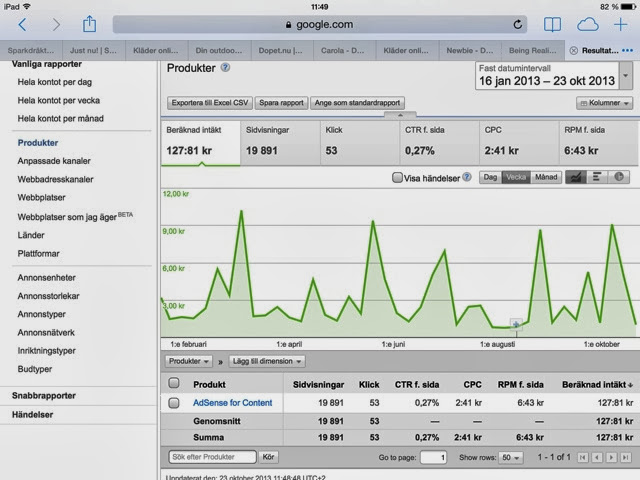The width and height of the screenshot is (640, 480).
Task: Select CTR f. sida metric tab
Action: pyautogui.click(x=439, y=143)
